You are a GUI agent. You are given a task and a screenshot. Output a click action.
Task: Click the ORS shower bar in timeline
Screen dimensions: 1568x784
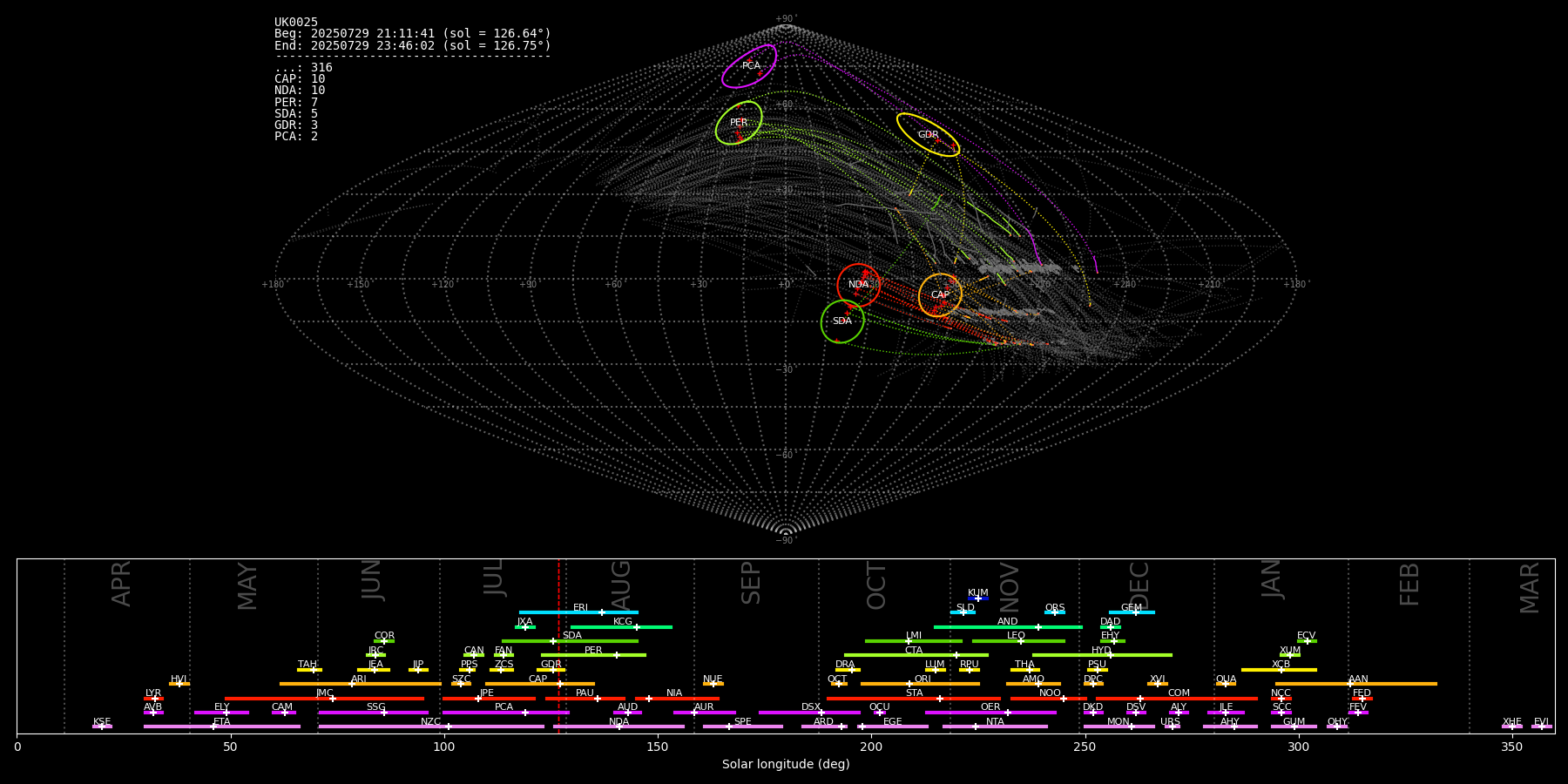click(1055, 612)
